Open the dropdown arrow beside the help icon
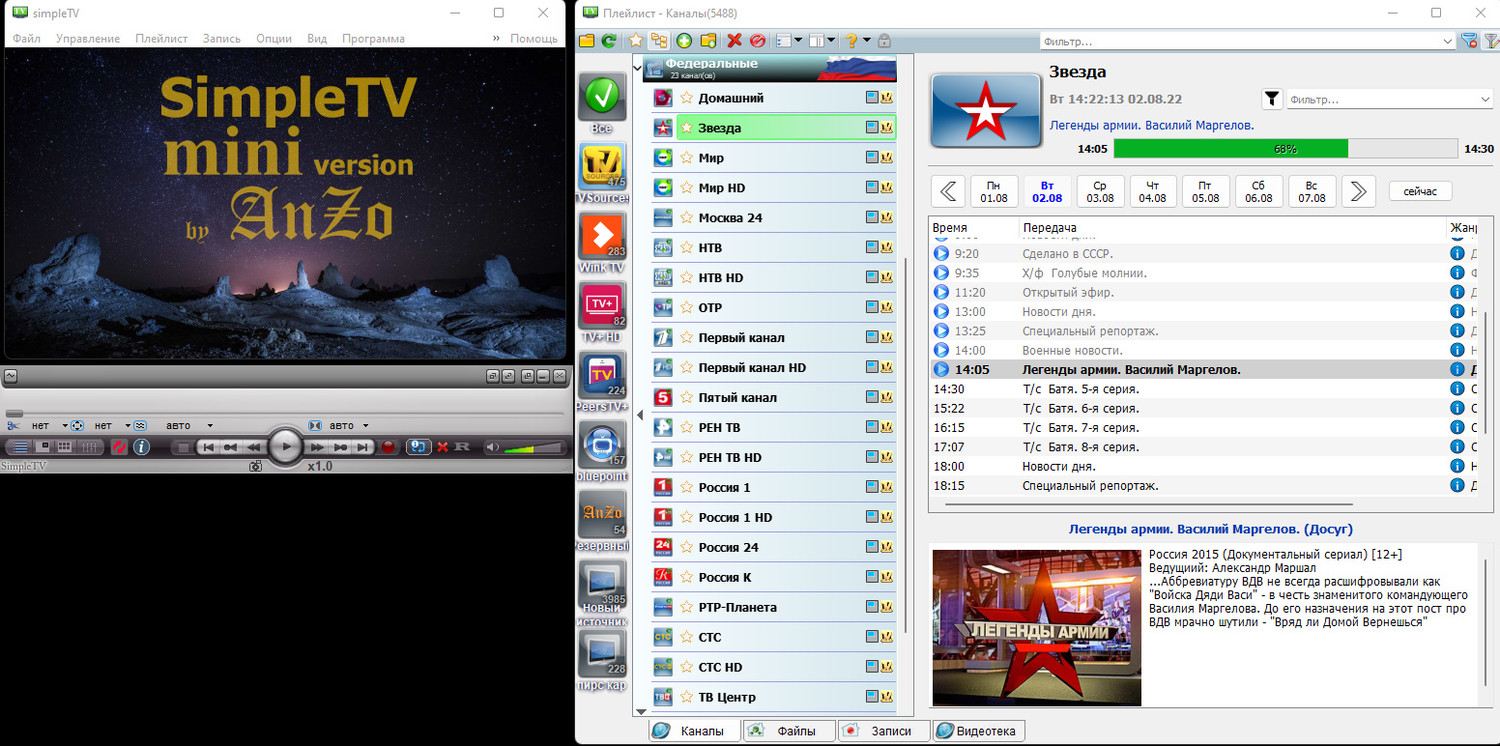Screen dimensions: 1500x746 [x=867, y=41]
